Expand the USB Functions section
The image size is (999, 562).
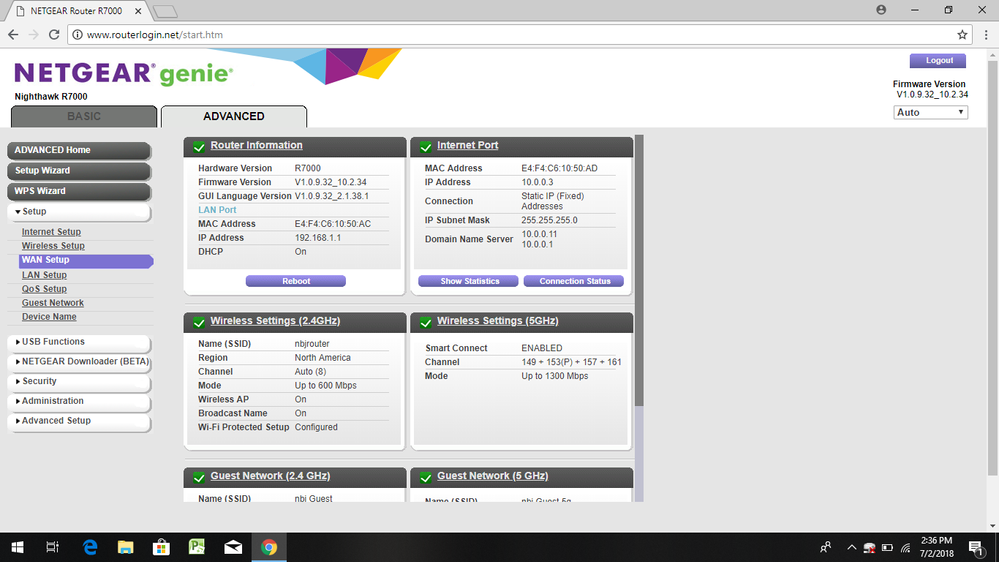point(78,342)
